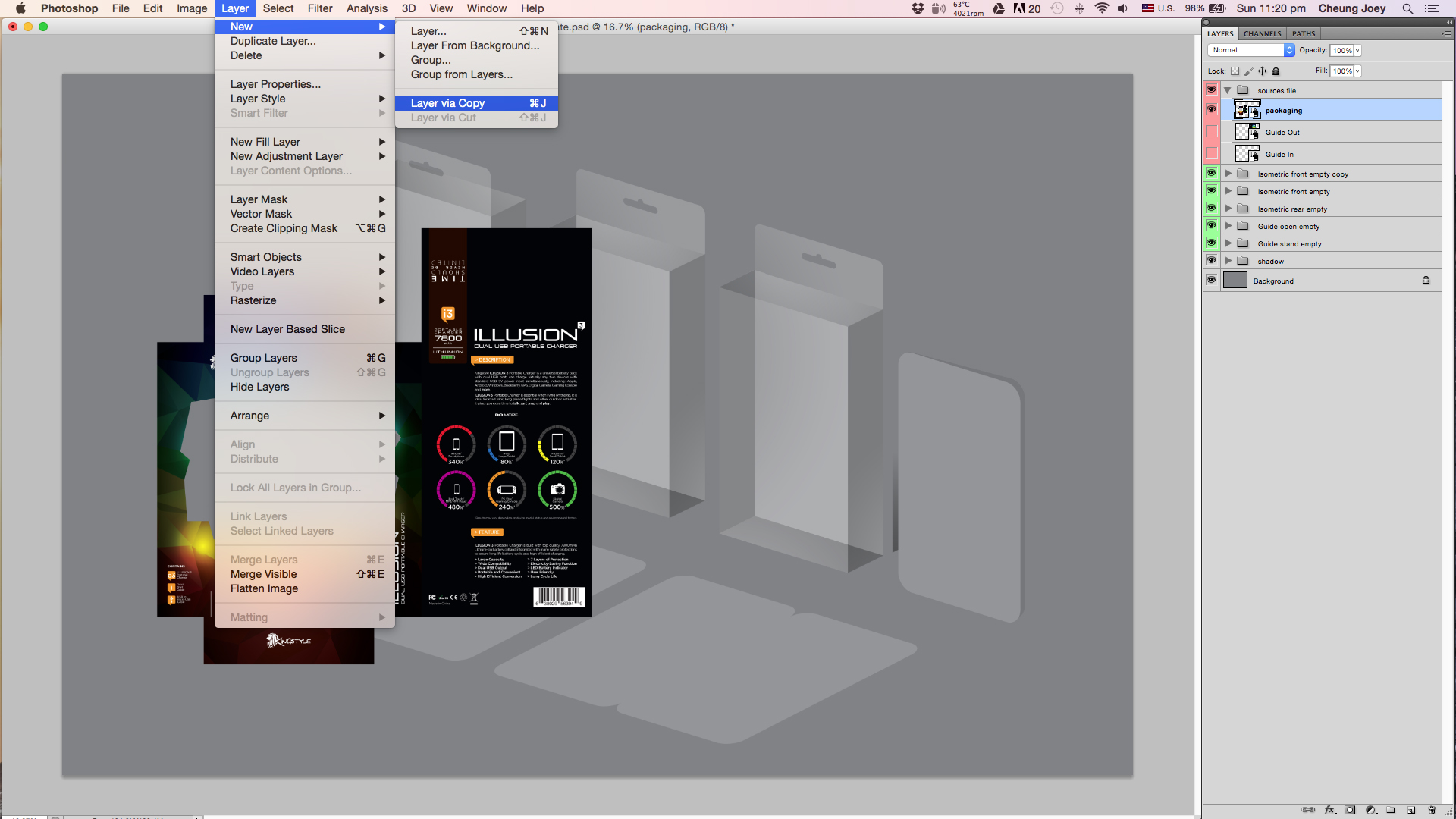This screenshot has height=819, width=1456.
Task: Click the Guide Out layer thumbnail
Action: 1247,132
